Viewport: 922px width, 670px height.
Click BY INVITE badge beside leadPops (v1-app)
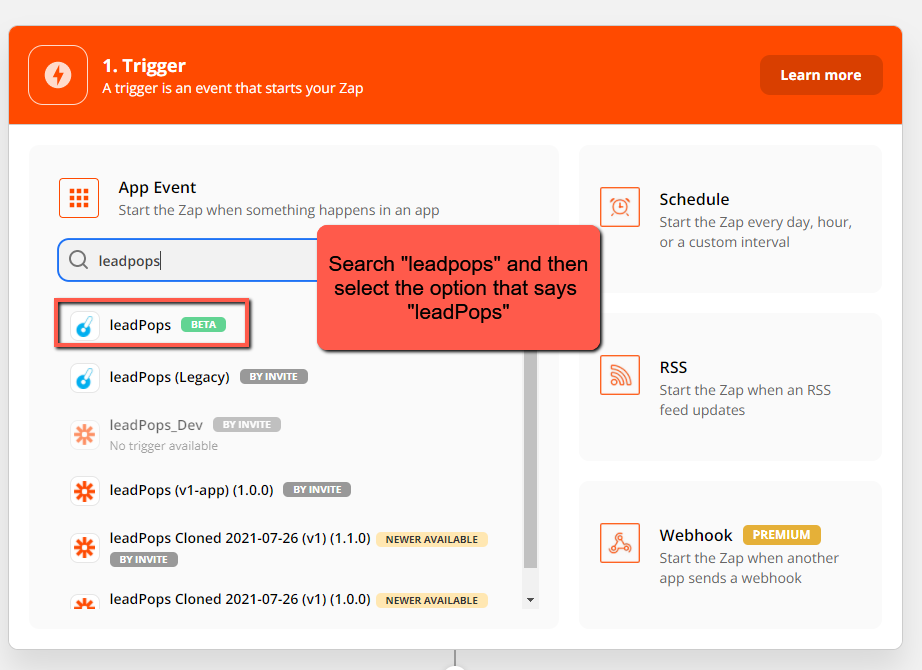click(x=317, y=489)
